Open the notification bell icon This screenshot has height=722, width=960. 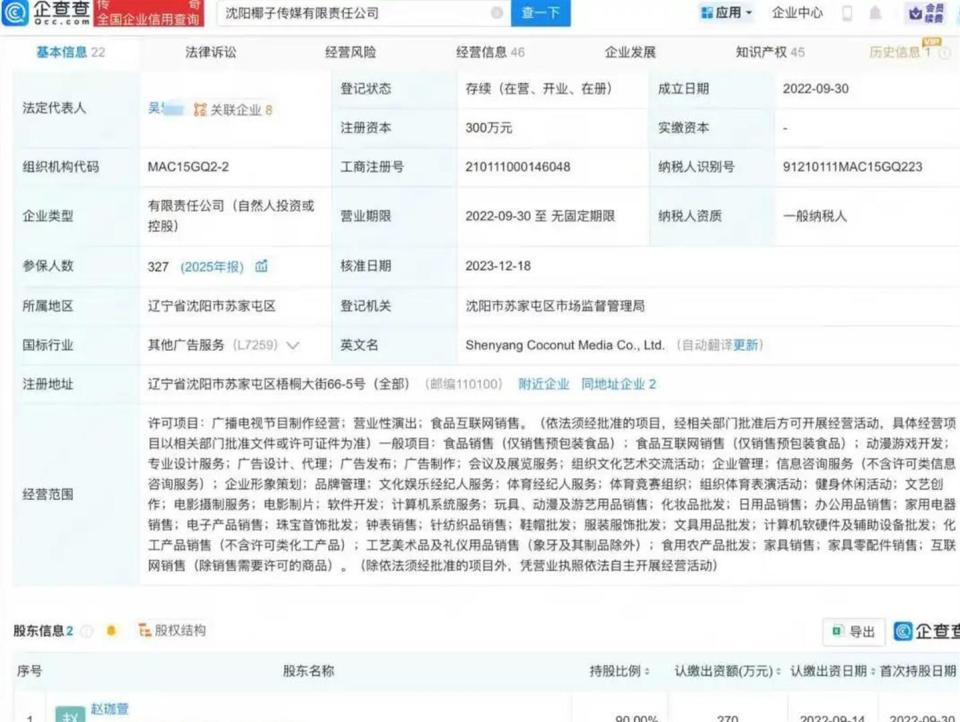(x=876, y=13)
